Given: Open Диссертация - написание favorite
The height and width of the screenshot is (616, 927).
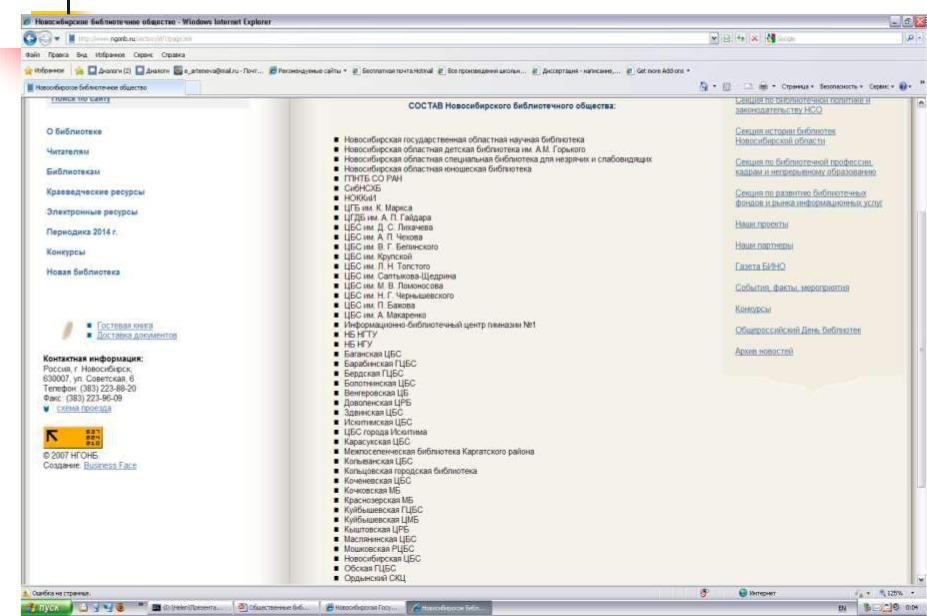Looking at the screenshot, I should click(576, 70).
